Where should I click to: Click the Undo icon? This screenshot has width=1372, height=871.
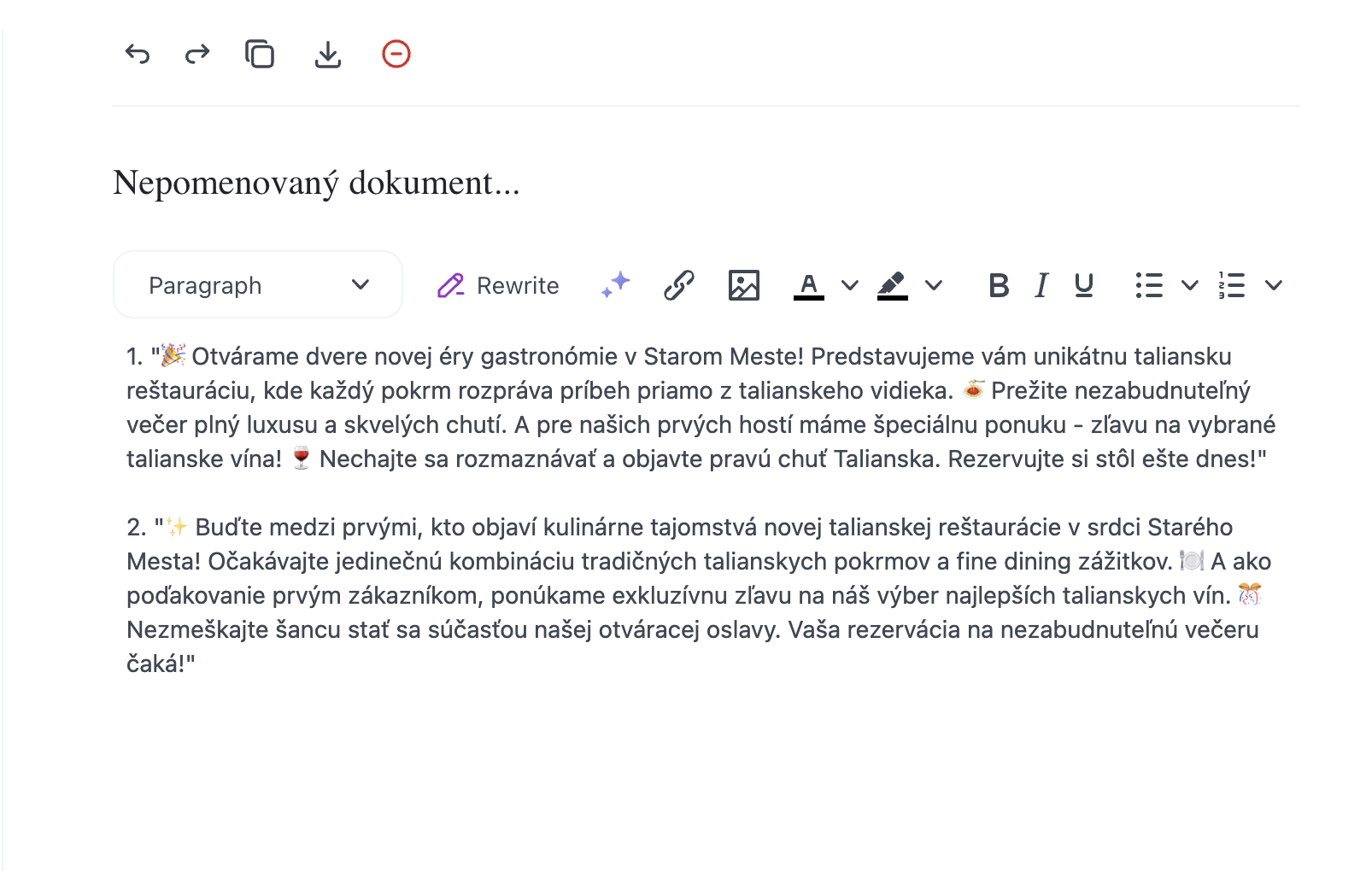(138, 54)
